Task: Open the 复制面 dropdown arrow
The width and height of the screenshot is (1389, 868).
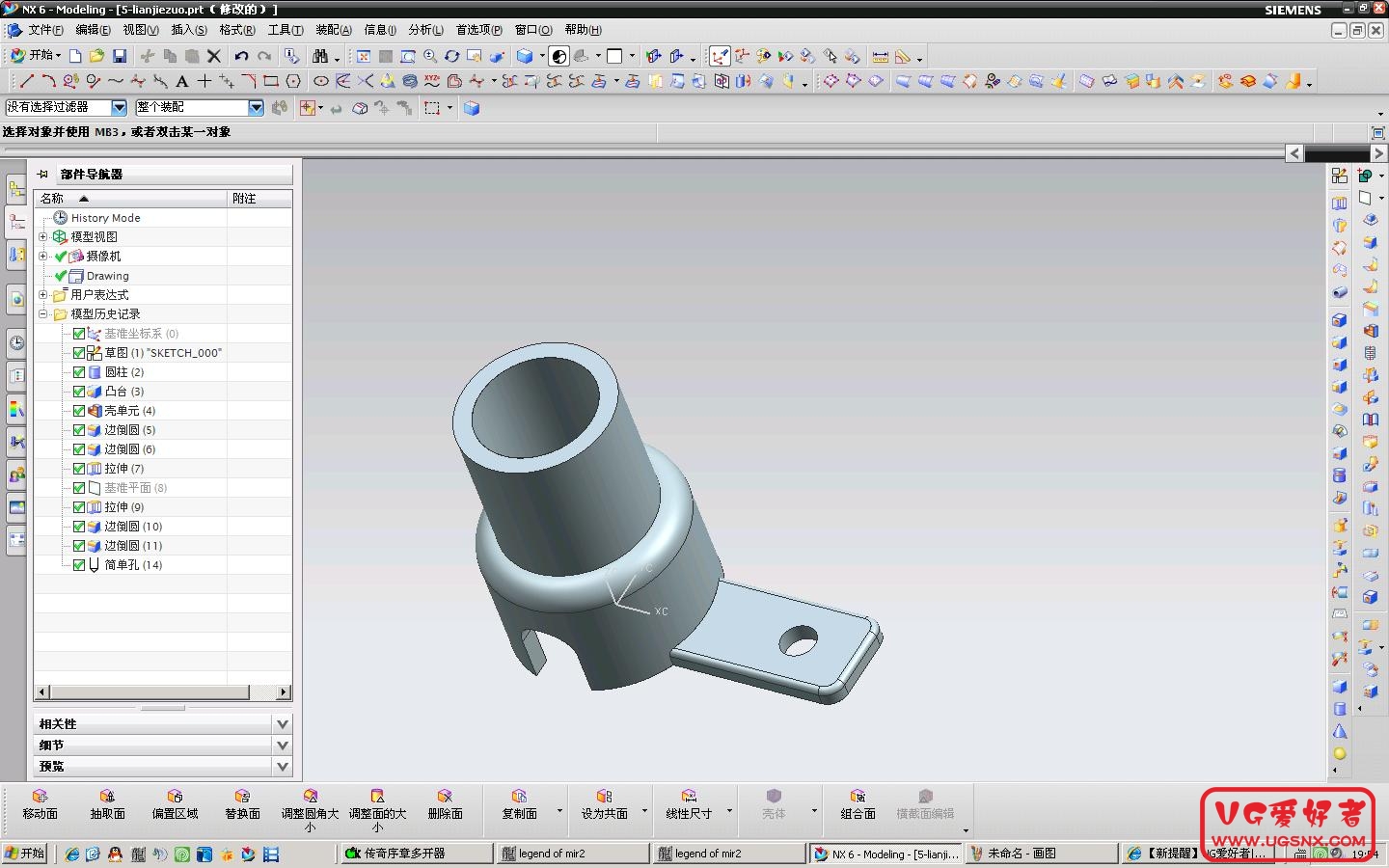Action: tap(559, 810)
